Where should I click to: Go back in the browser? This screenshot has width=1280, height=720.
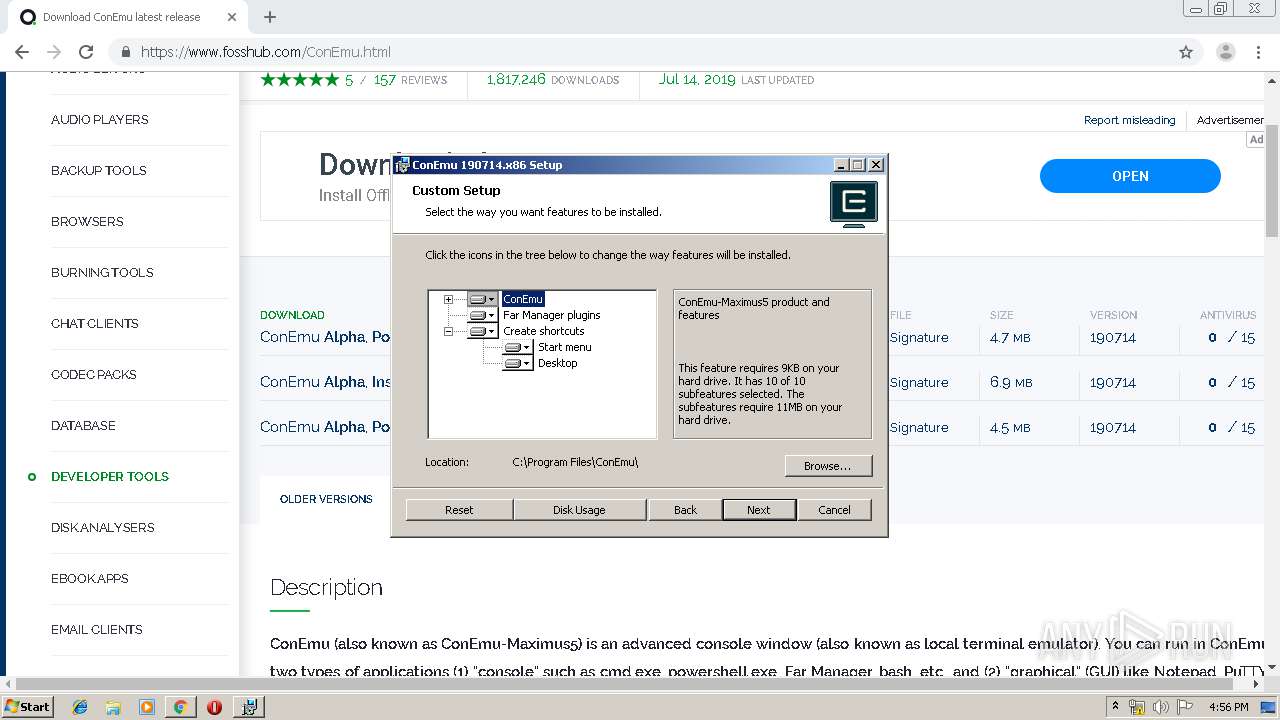pos(22,52)
